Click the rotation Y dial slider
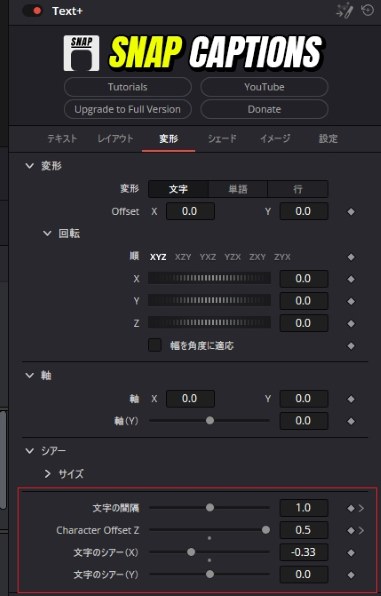The width and height of the screenshot is (381, 596). tap(210, 301)
